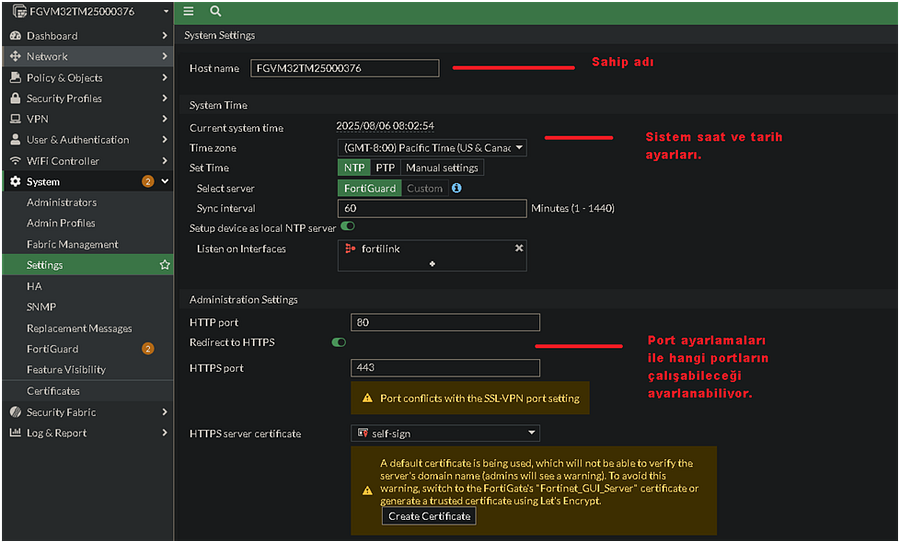Toggle Redirect to HTTPS switch
The image size is (900, 543).
339,342
